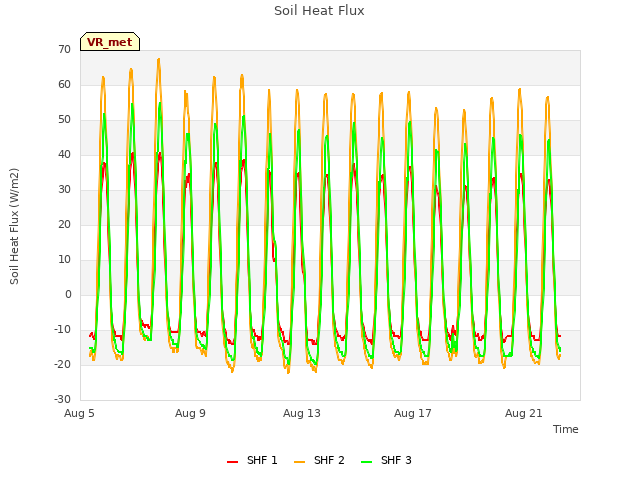
Task: Select the Aug 9 x-axis label
Action: pyautogui.click(x=190, y=413)
